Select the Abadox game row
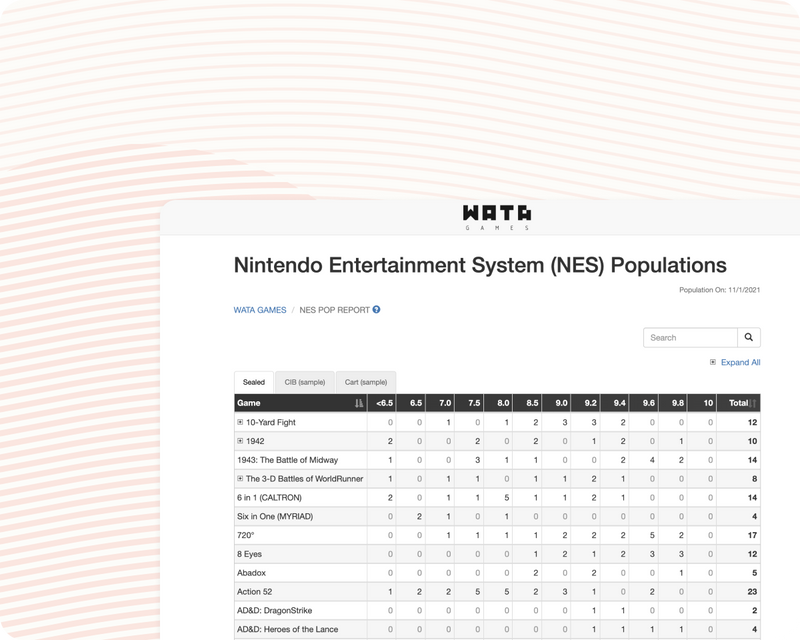The image size is (800, 640). coord(497,573)
